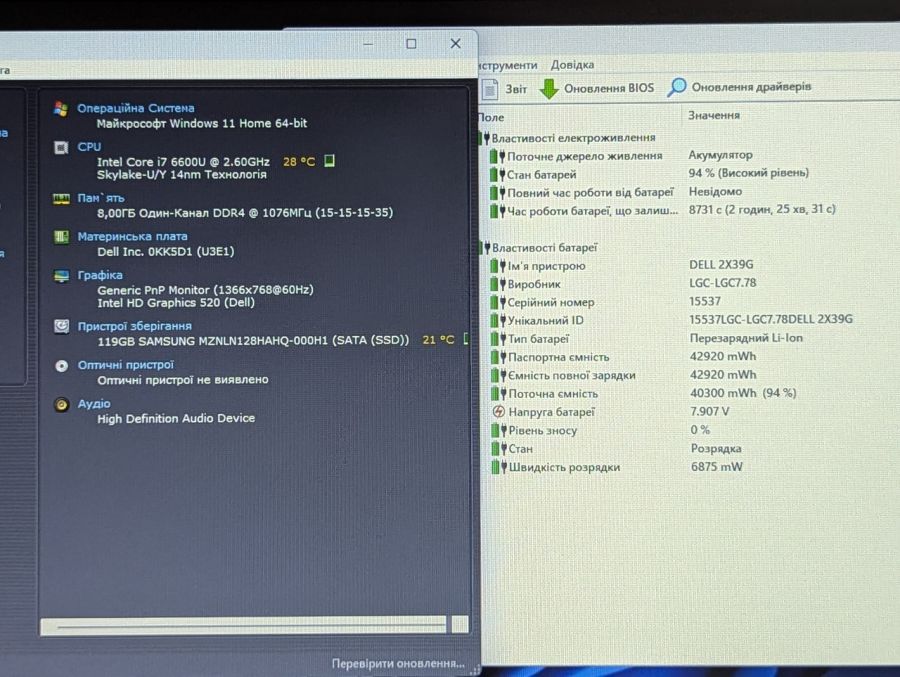Click the Speccy scrollbar end button
900x677 pixels.
[460, 625]
